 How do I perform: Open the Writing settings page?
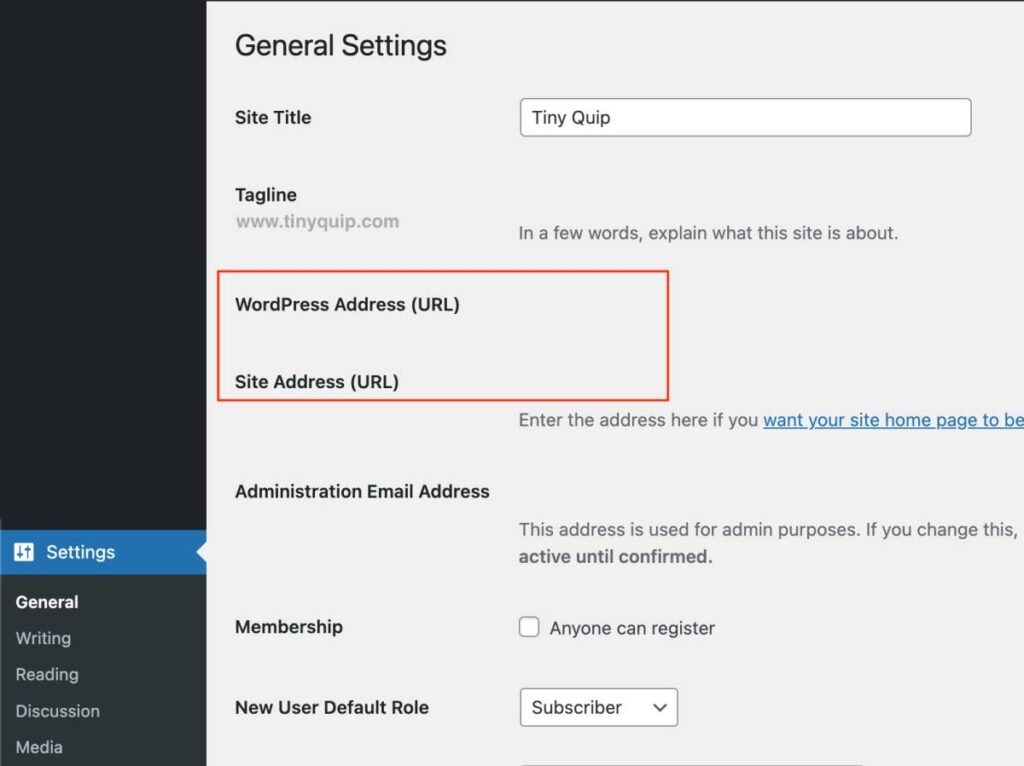(x=43, y=638)
